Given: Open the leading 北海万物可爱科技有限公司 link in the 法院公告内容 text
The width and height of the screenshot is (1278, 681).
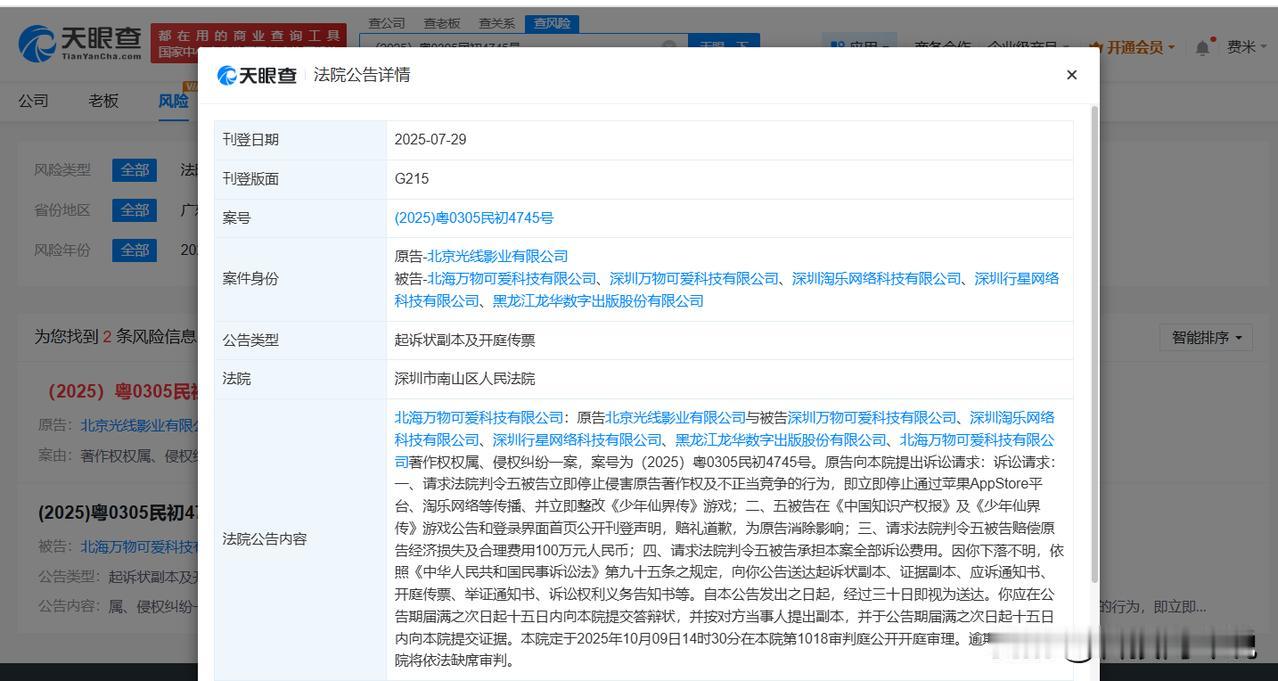Looking at the screenshot, I should click(479, 417).
